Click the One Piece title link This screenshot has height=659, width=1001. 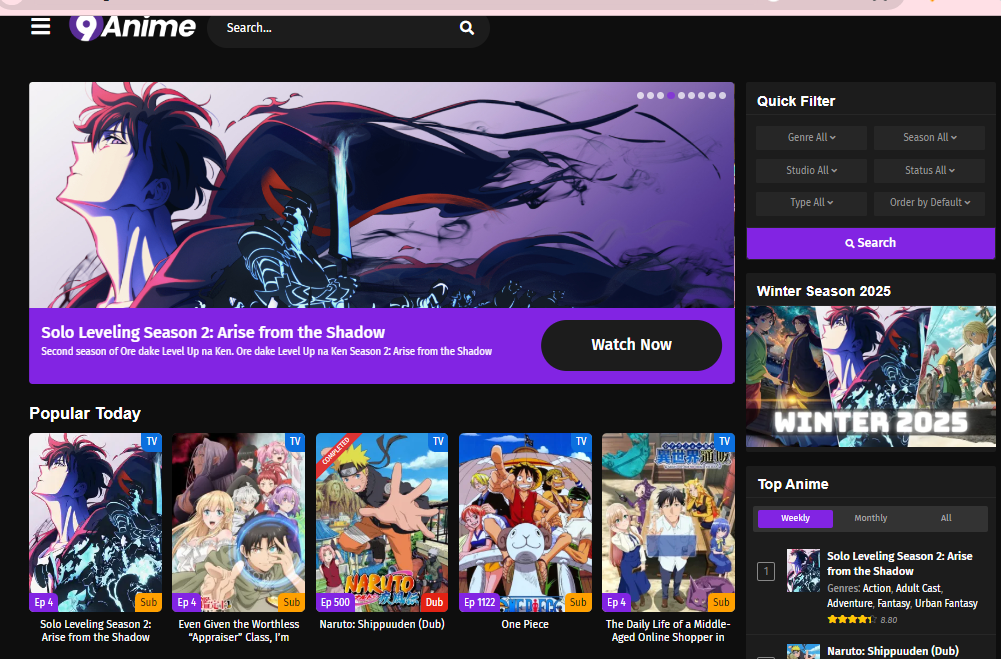click(x=525, y=625)
